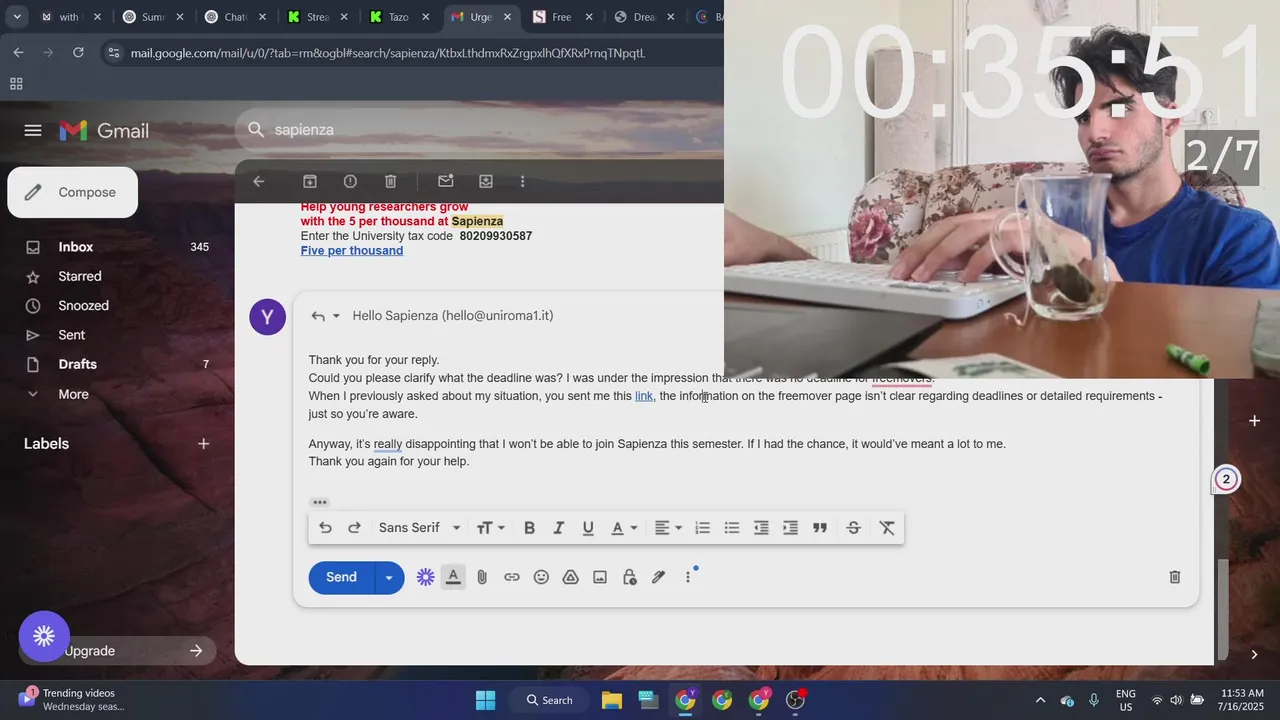1280x720 pixels.
Task: Open more actions menu in mail toolbar
Action: tap(522, 181)
